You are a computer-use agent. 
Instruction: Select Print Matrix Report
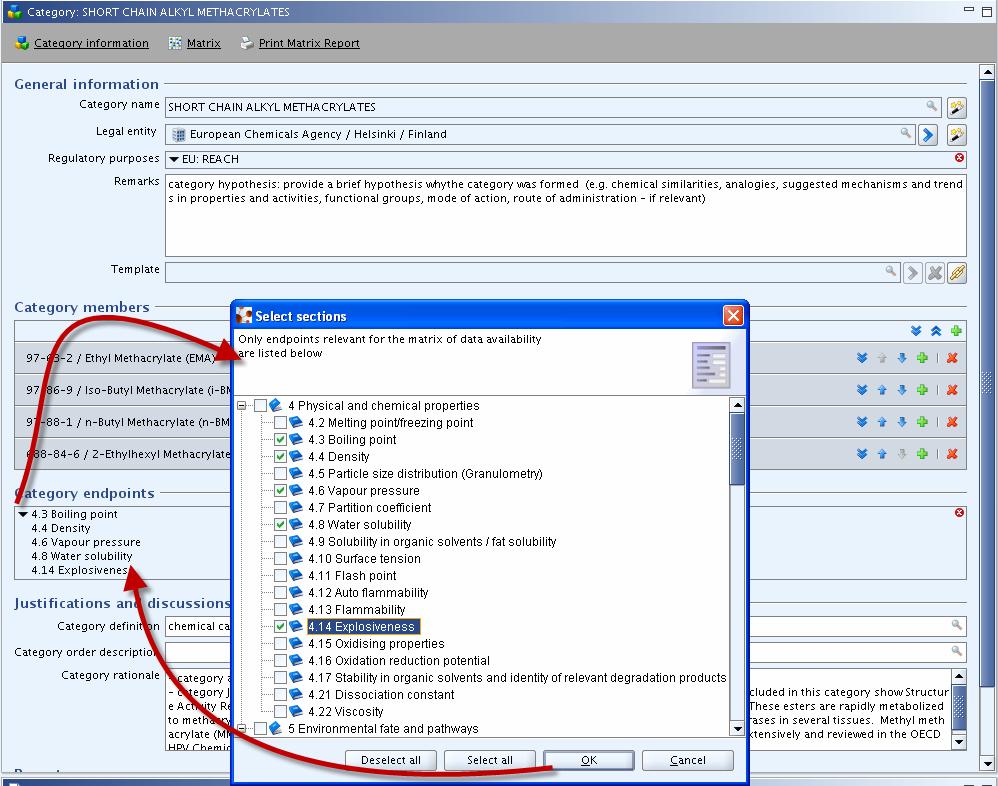[309, 43]
